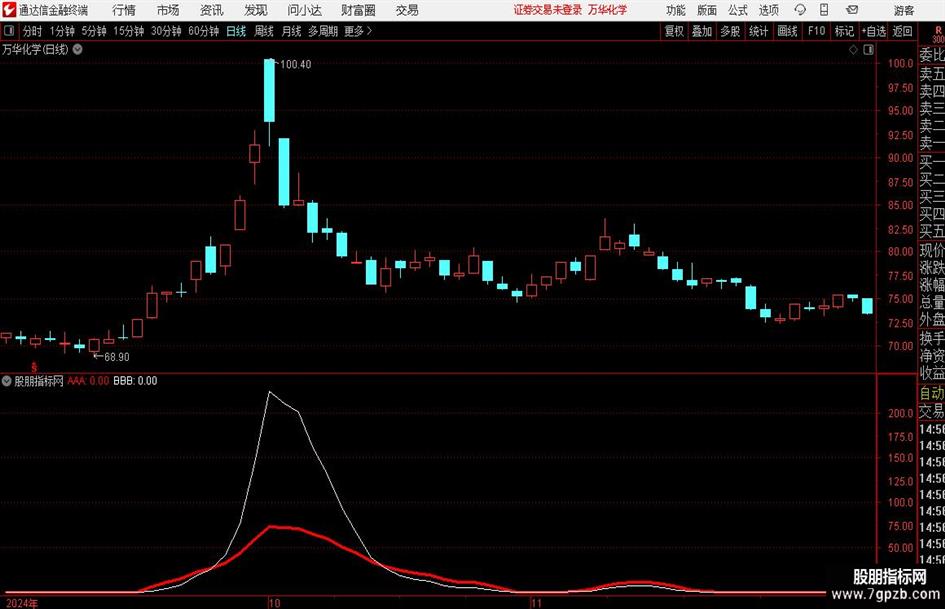
Task: Open the 财富圈 menu
Action: click(358, 10)
